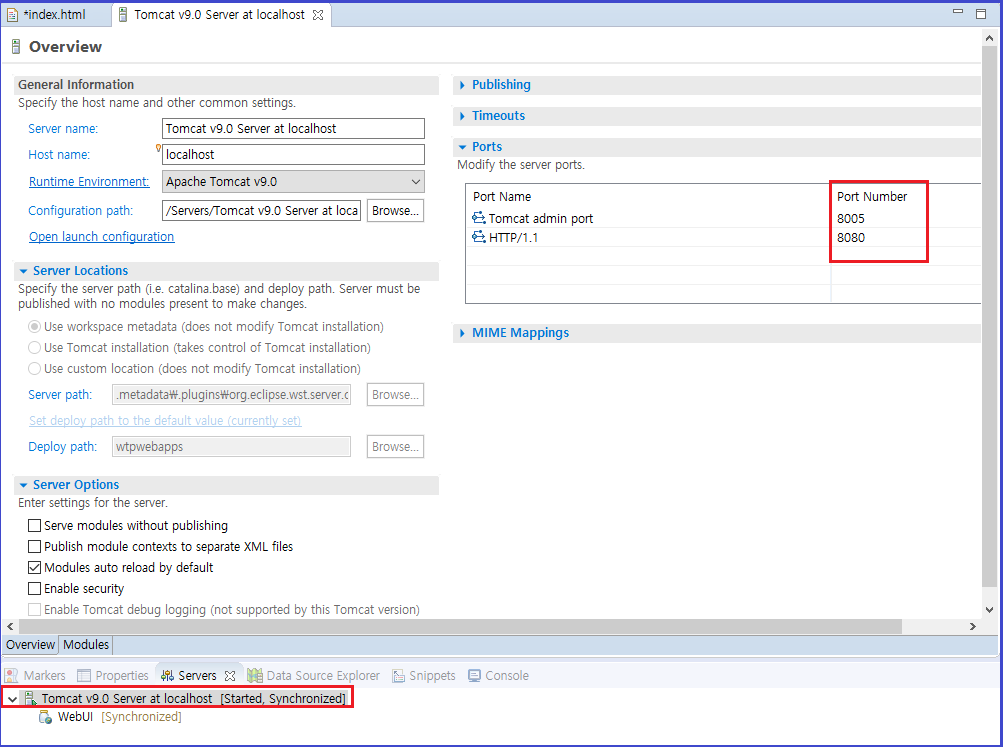Click the Tomcat server icon in Servers list
Screen dimensions: 1003x747
click(x=30, y=698)
